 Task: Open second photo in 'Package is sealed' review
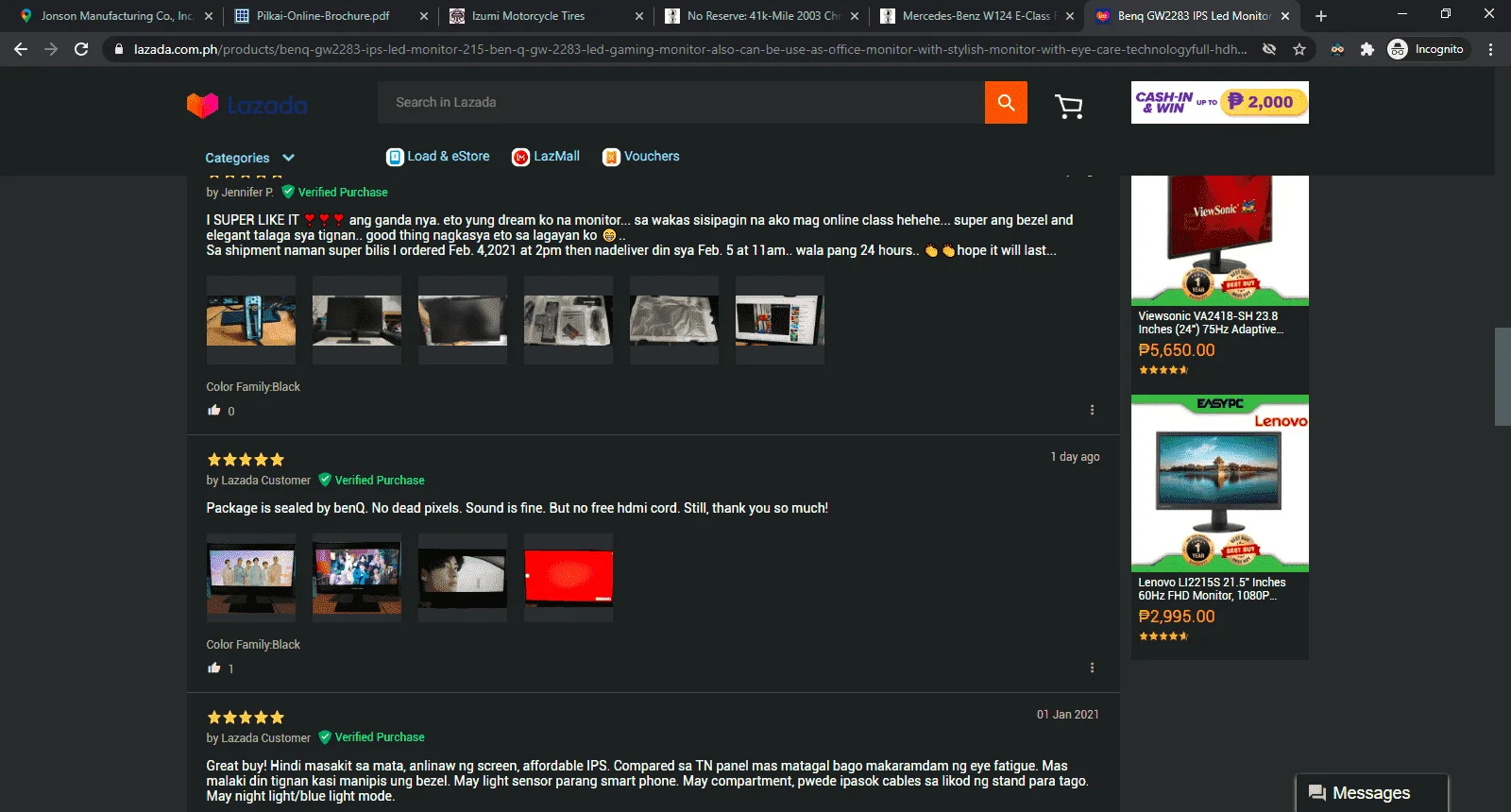point(357,578)
